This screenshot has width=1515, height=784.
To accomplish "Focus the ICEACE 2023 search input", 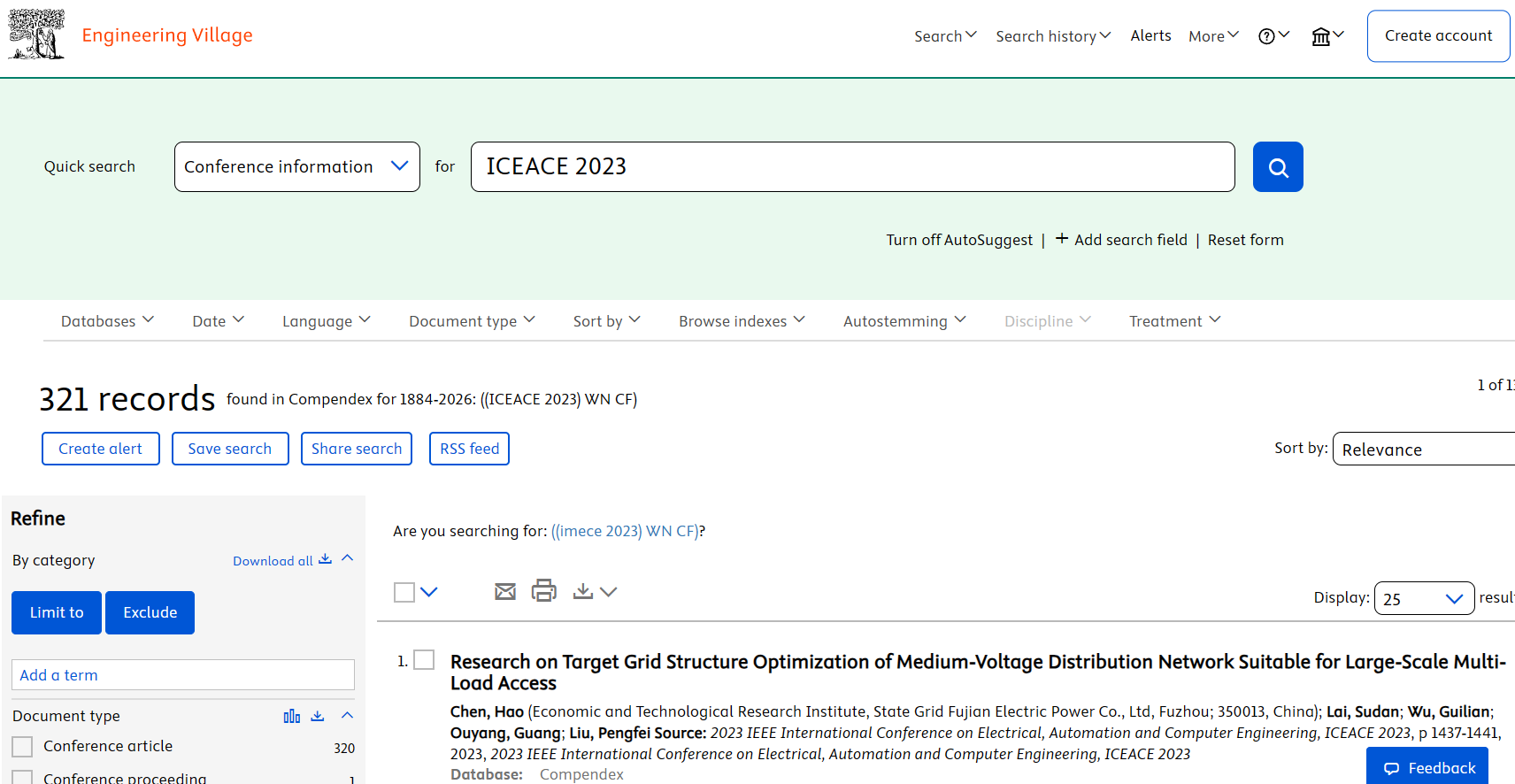I will (x=853, y=166).
